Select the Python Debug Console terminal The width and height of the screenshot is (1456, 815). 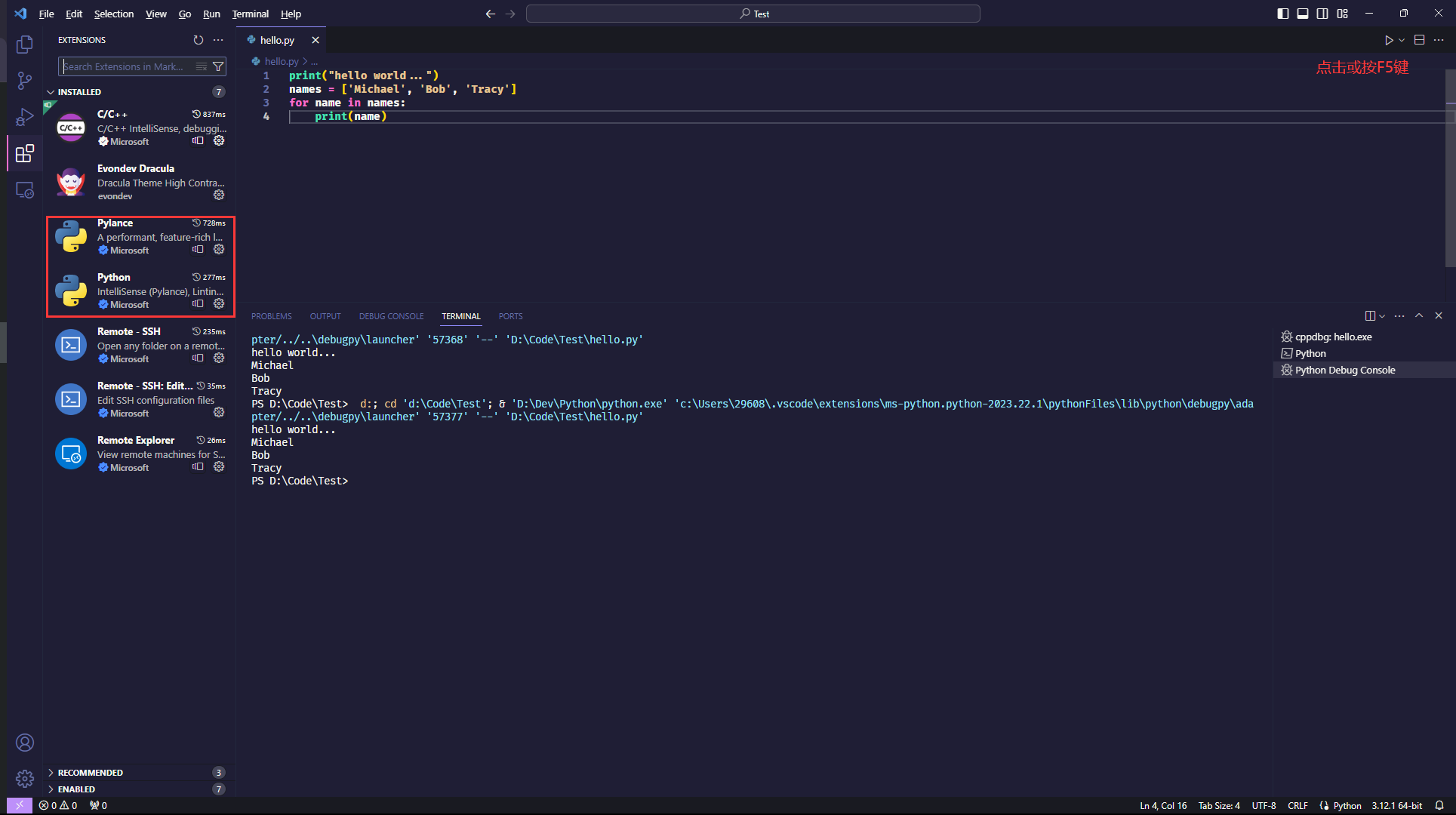coord(1344,370)
